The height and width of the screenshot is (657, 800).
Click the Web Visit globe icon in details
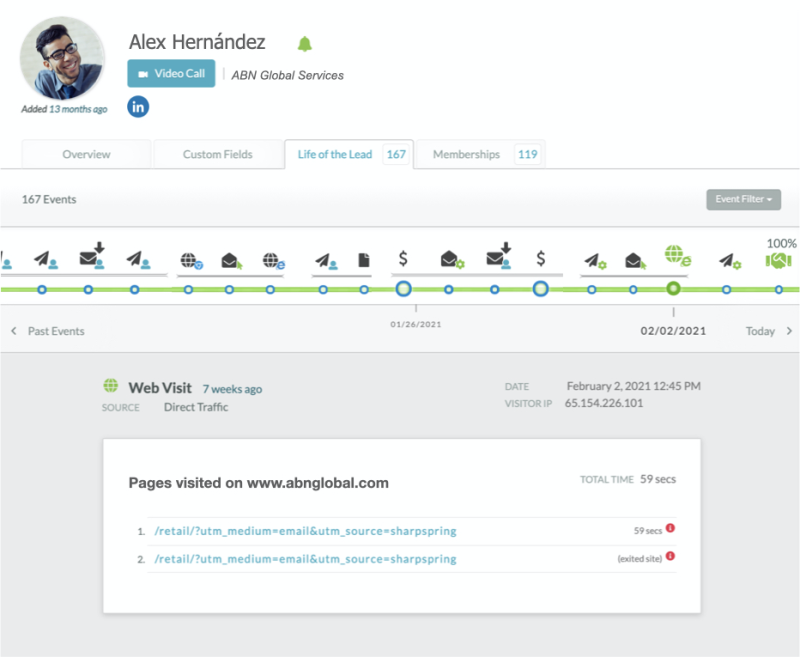click(x=111, y=386)
